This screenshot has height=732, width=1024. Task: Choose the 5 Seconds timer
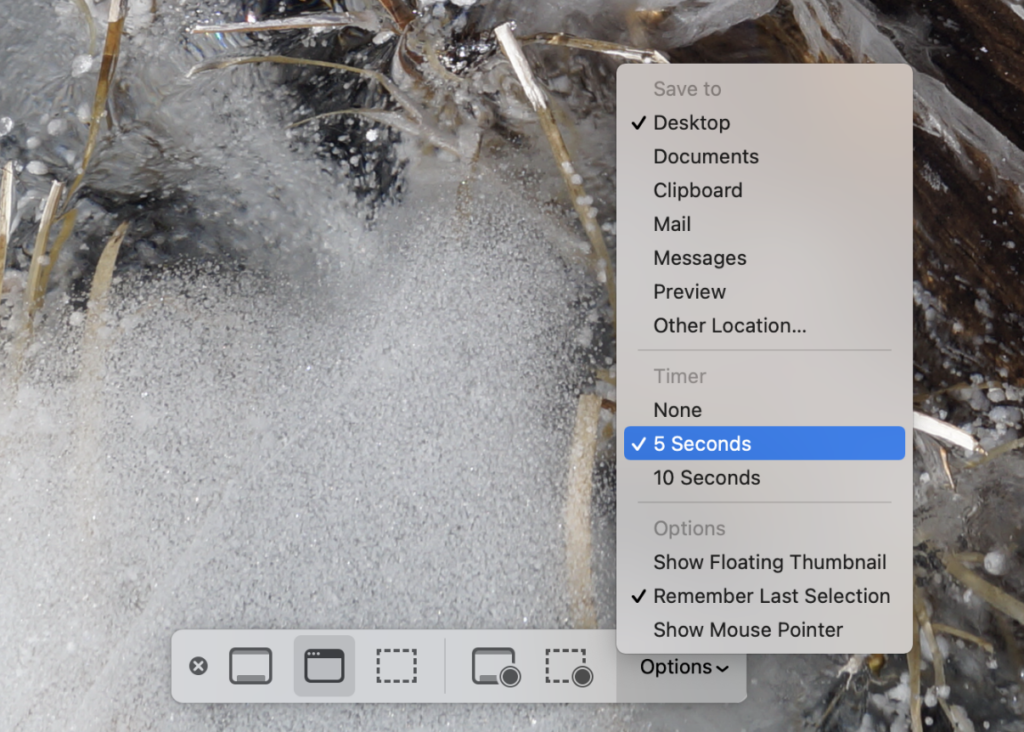(764, 443)
